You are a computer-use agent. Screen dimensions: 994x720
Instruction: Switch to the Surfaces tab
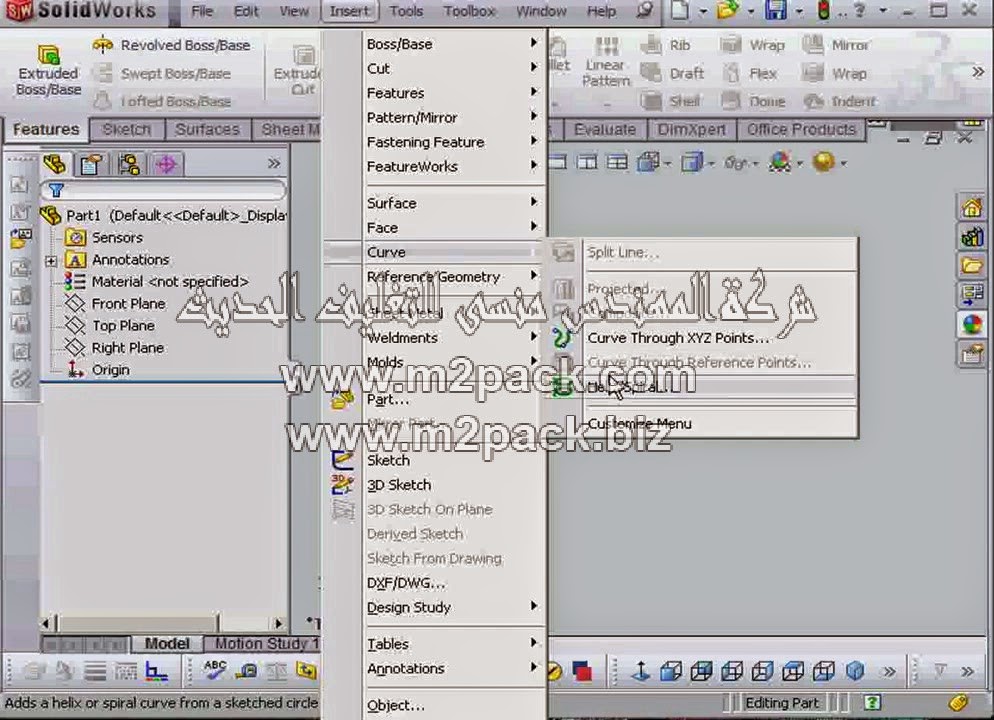207,129
